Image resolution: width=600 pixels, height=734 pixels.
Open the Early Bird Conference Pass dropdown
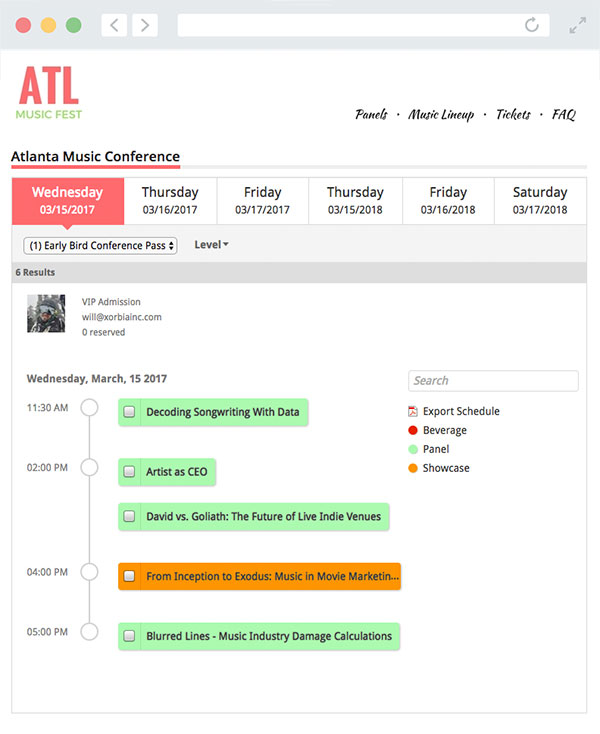click(100, 245)
